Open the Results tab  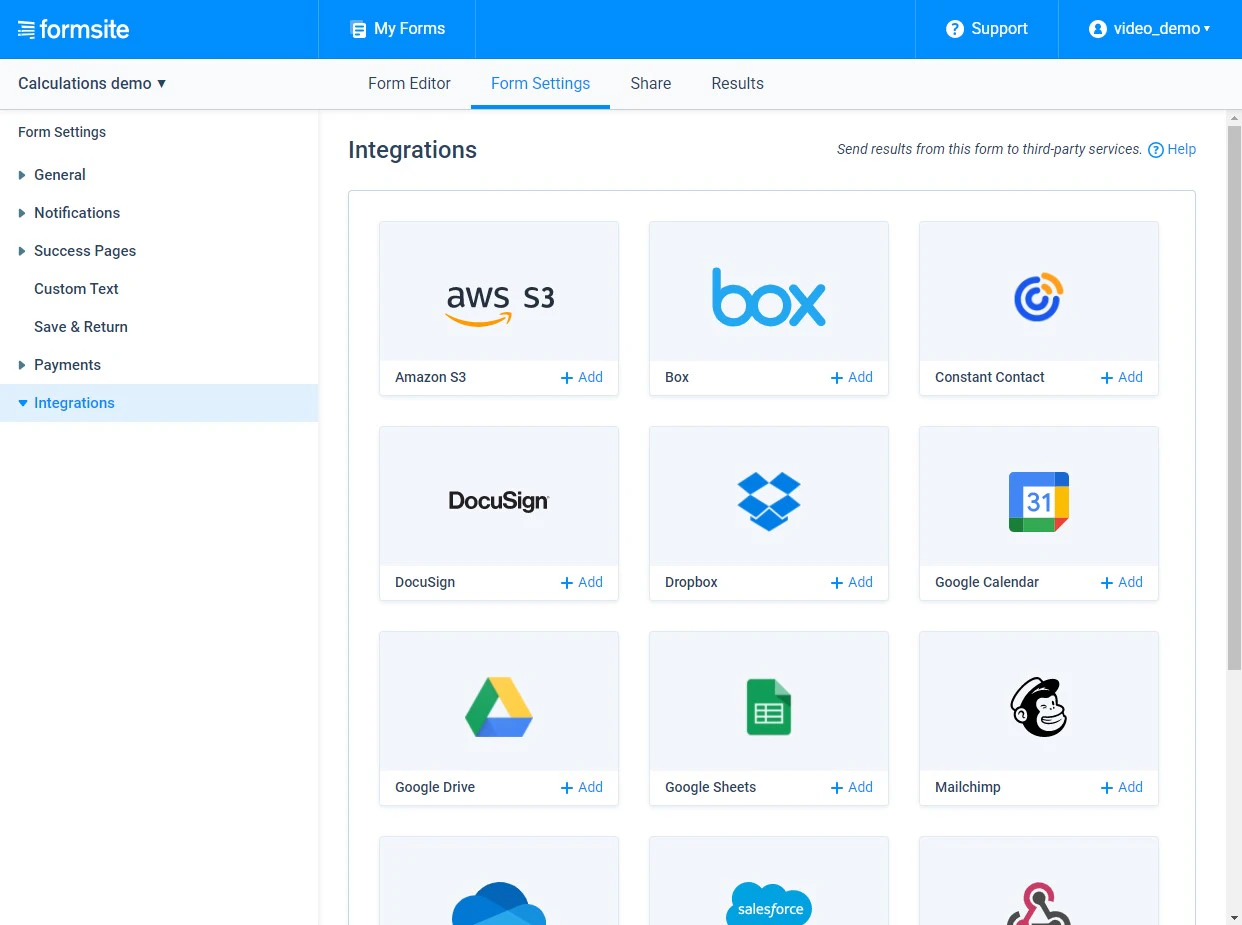coord(737,84)
